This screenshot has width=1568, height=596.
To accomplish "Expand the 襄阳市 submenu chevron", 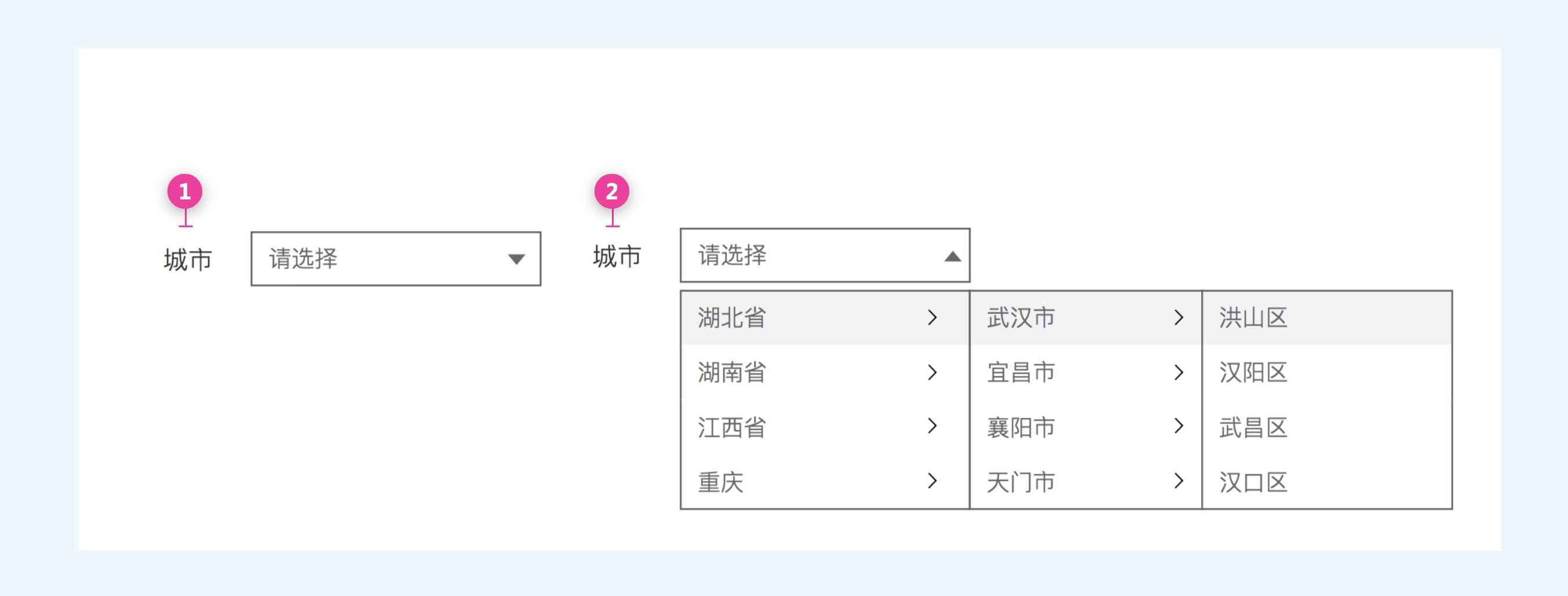I will [x=1179, y=426].
